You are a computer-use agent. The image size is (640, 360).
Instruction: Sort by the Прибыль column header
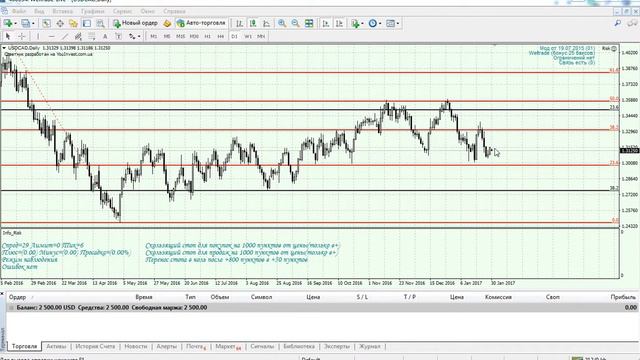623,297
